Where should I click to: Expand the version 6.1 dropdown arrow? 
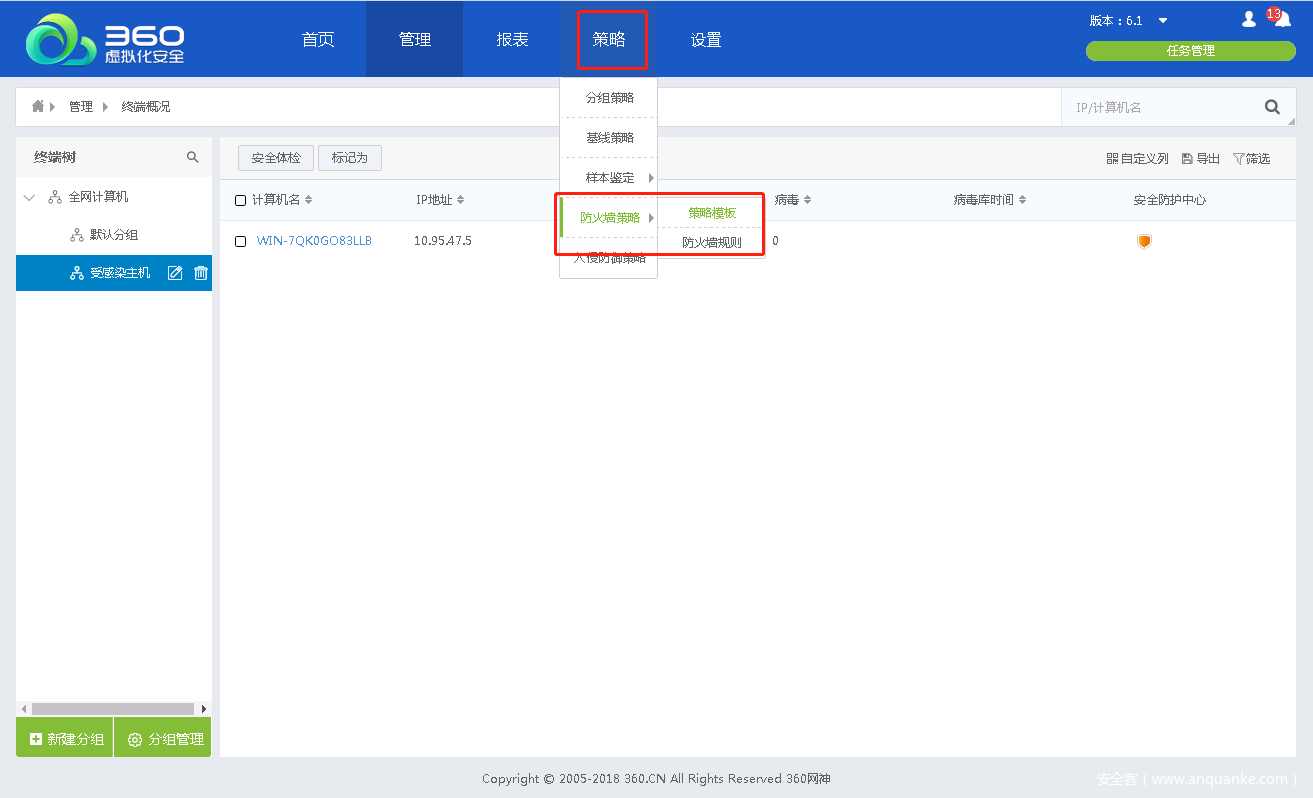point(1162,21)
